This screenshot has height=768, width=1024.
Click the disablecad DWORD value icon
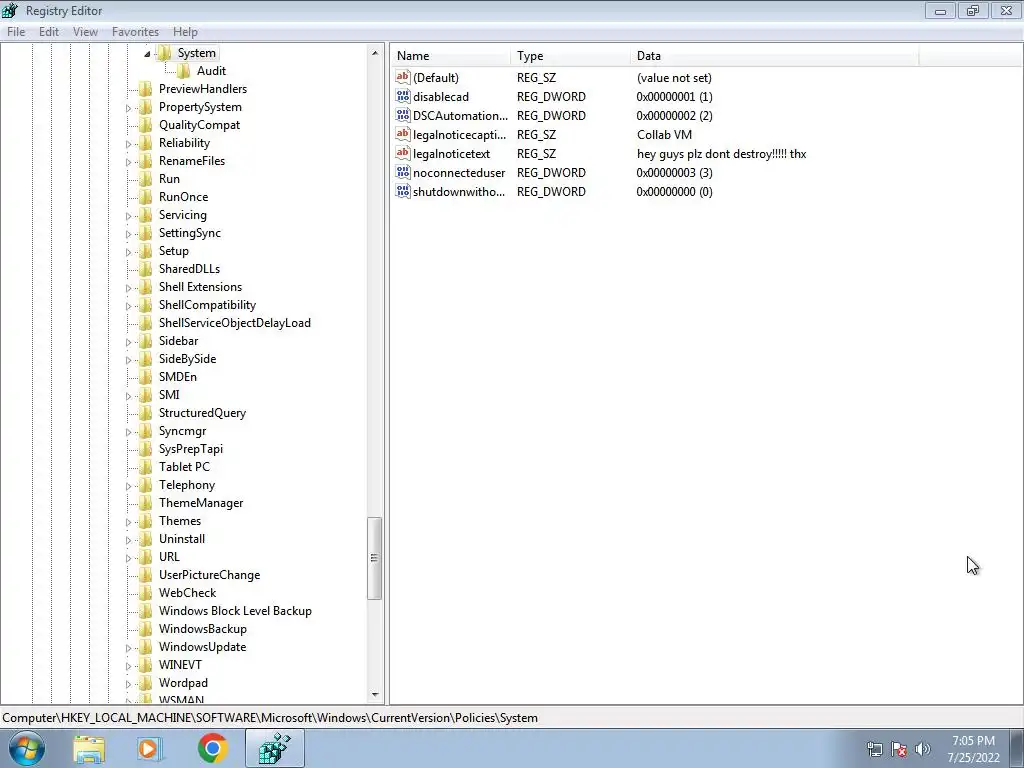tap(403, 96)
